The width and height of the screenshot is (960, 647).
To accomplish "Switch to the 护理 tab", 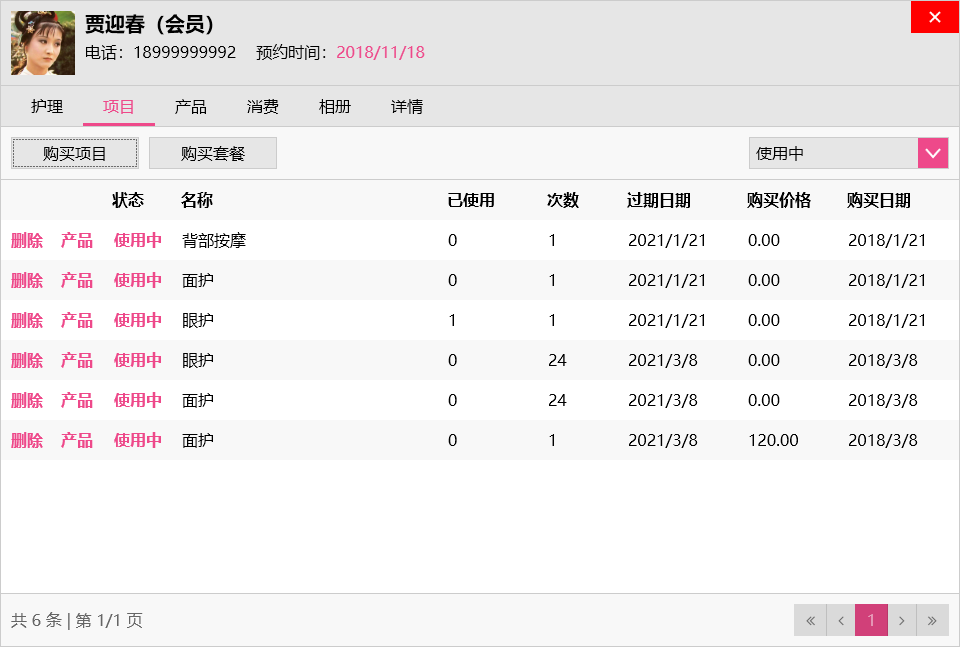I will (x=47, y=106).
